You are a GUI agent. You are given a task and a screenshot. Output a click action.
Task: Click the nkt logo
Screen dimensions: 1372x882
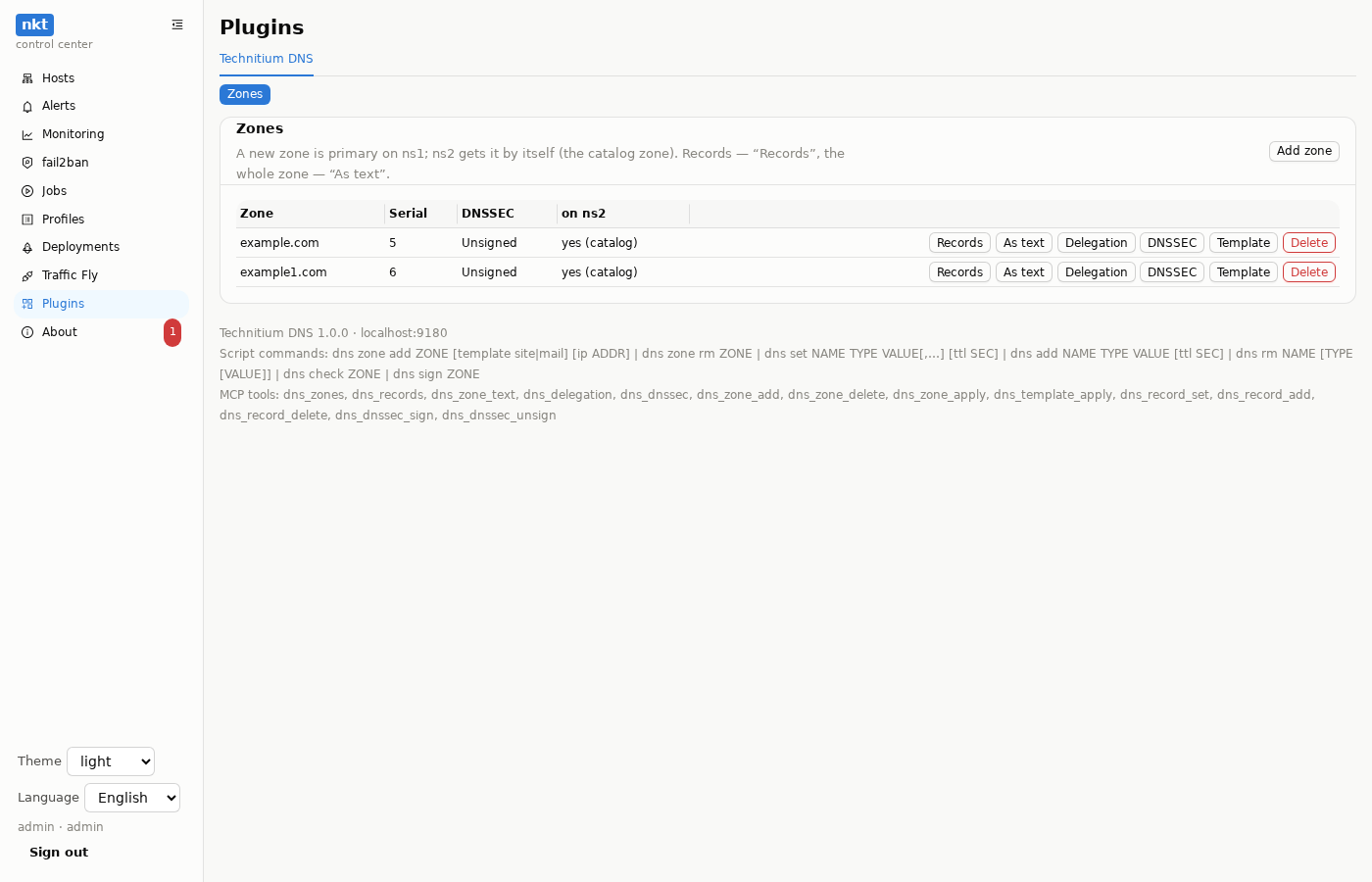[34, 24]
